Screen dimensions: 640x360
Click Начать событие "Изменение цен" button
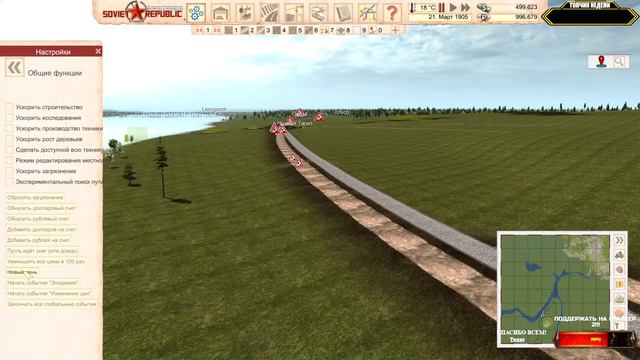(49, 293)
